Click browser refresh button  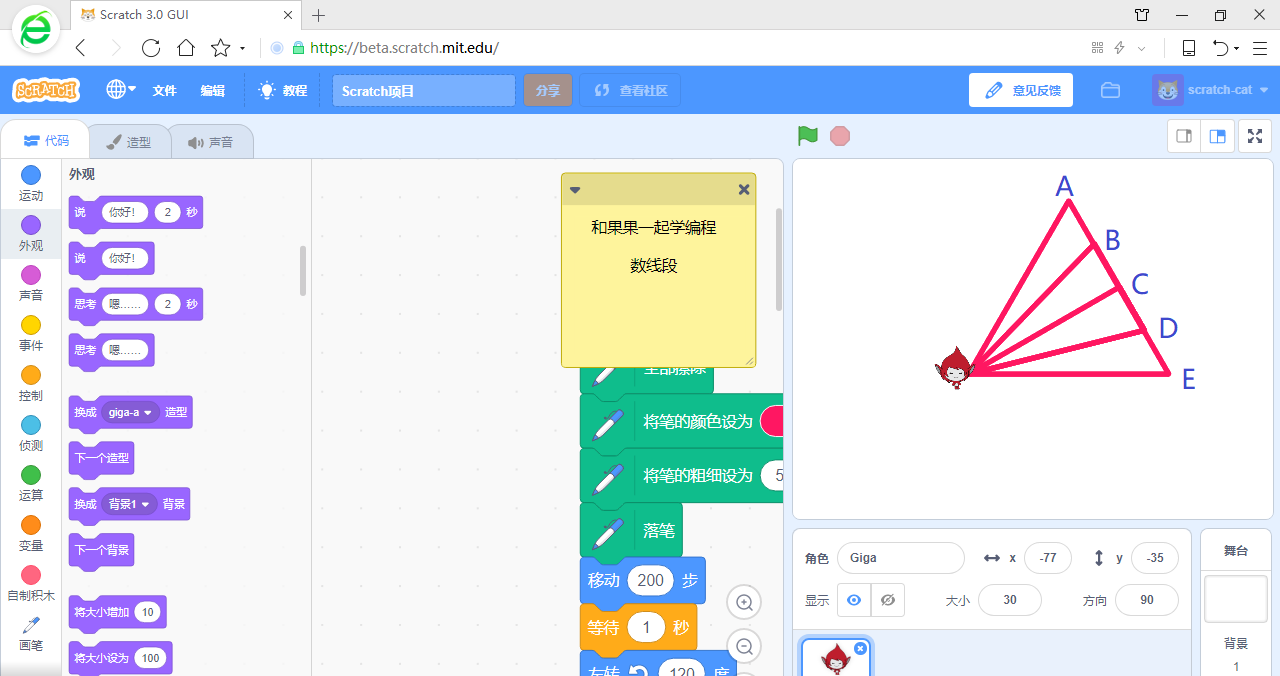pyautogui.click(x=151, y=47)
